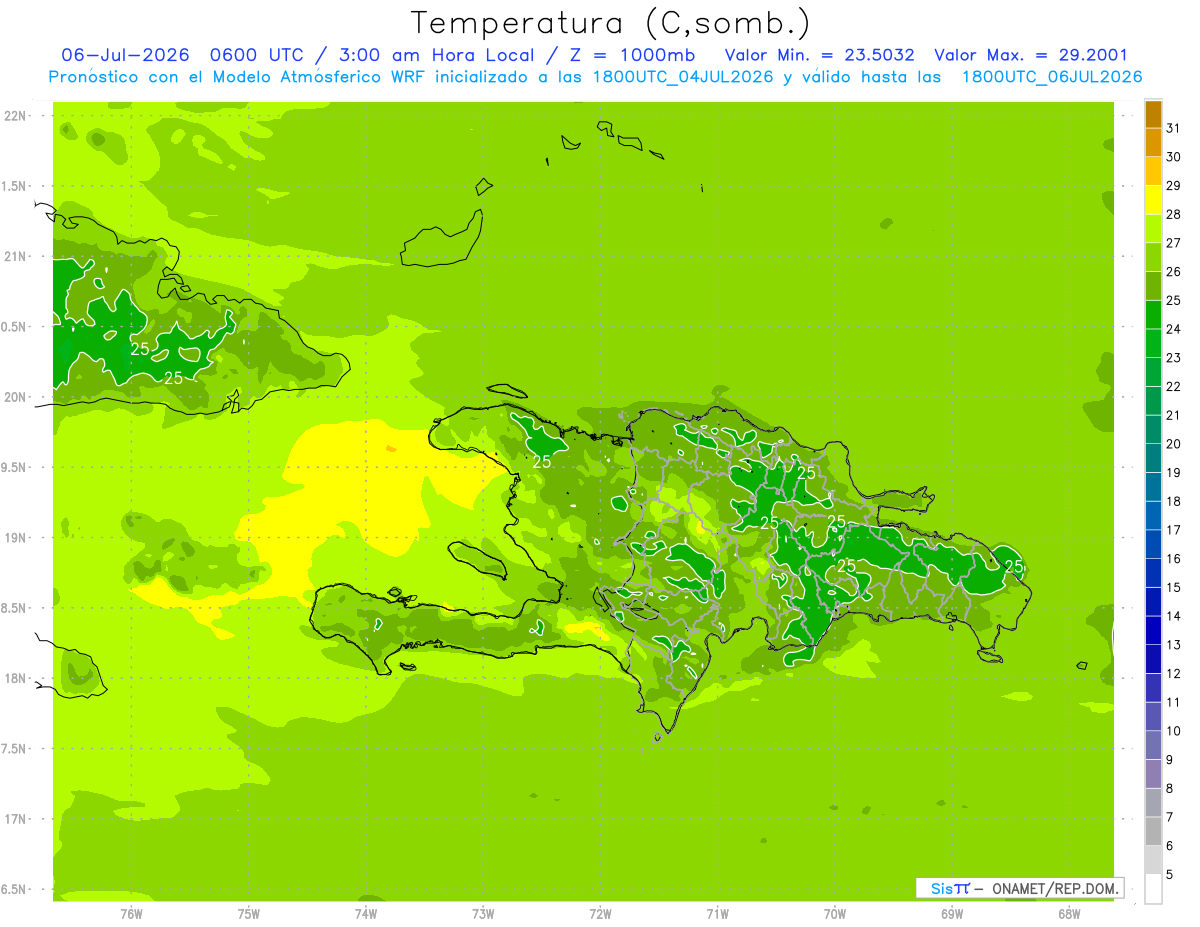1200x927 pixels.
Task: Click the 18N latitude tick label
Action: point(15,679)
